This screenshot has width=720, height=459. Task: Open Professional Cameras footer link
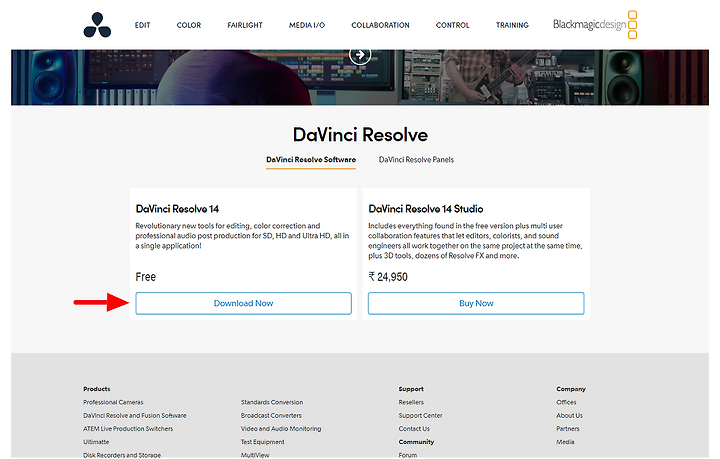click(x=113, y=402)
